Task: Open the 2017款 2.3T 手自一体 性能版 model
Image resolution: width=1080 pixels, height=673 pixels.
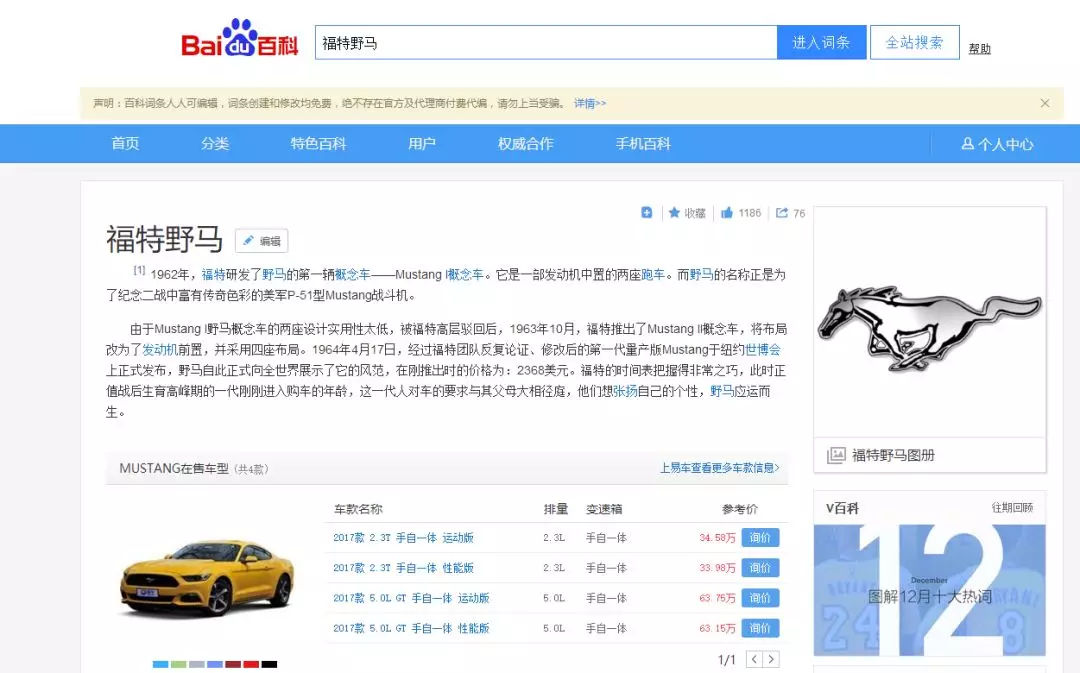Action: [x=404, y=568]
